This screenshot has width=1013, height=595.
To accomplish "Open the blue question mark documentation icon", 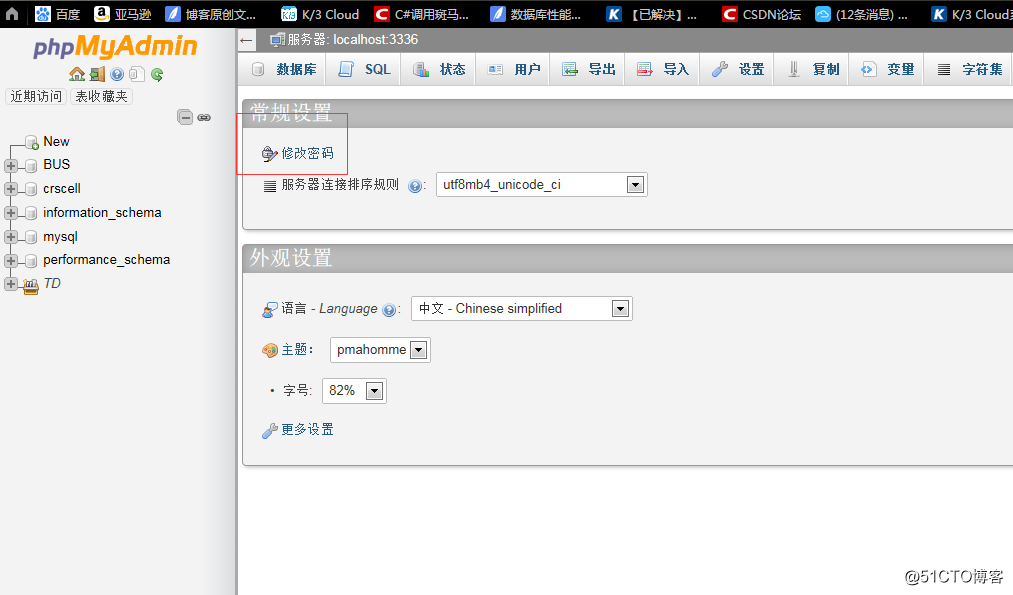I will pyautogui.click(x=117, y=74).
